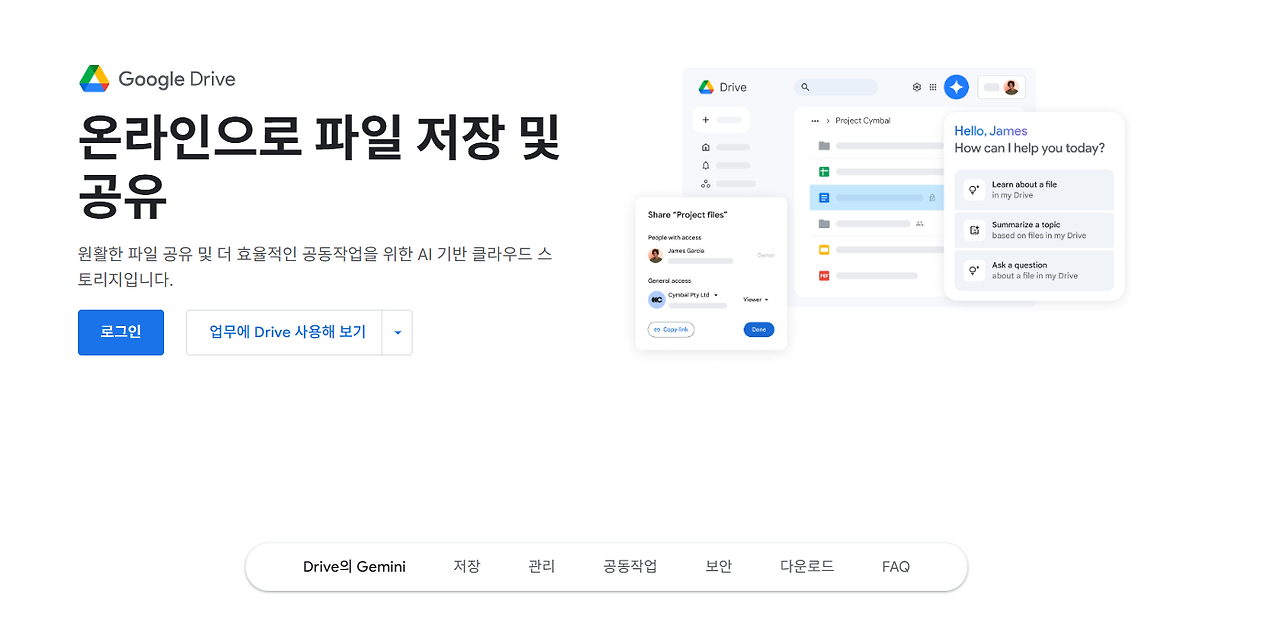1280x634 pixels.
Task: Click the blue 로그인 button
Action: (121, 332)
